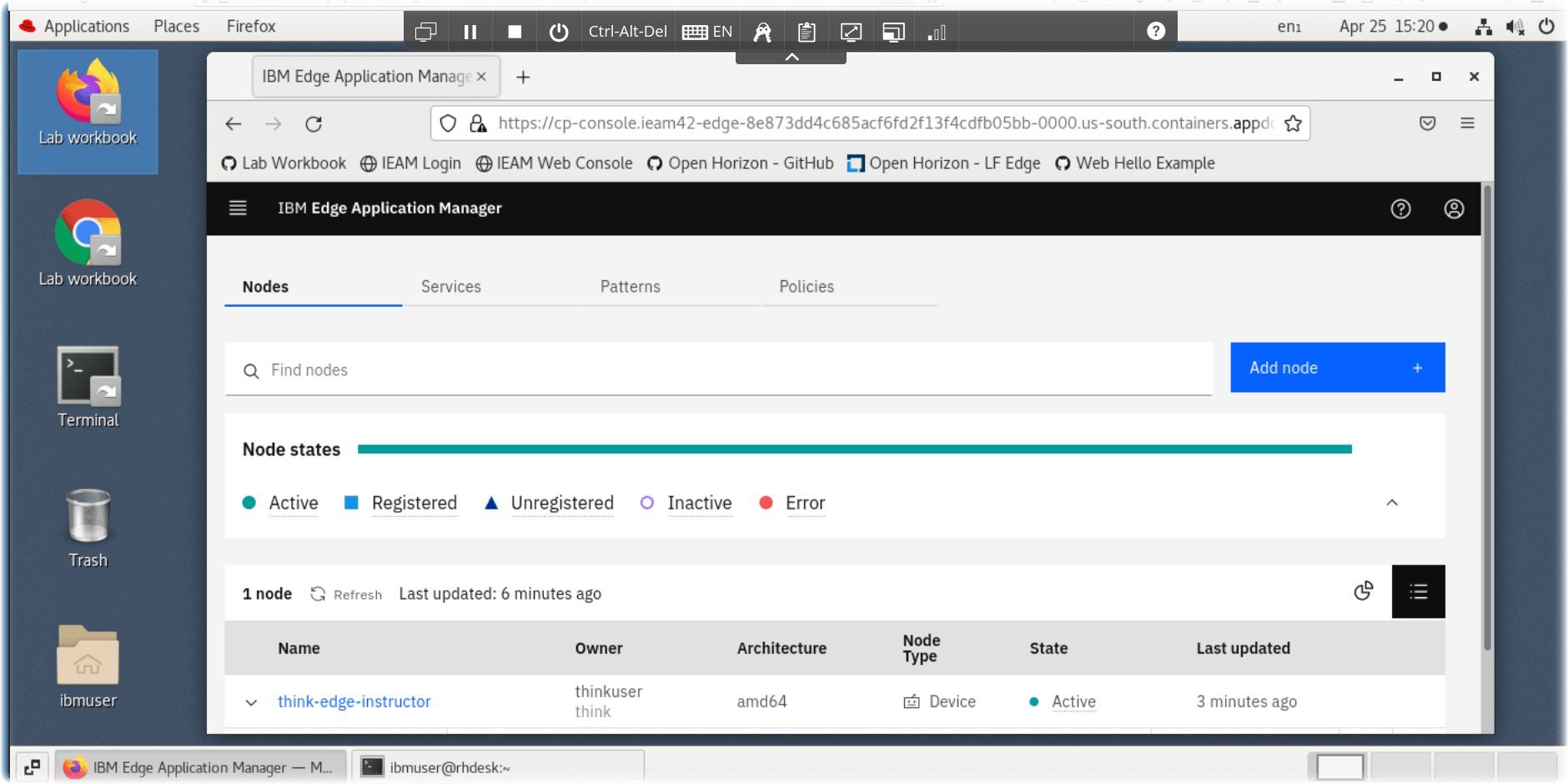Viewport: 1568px width, 784px height.
Task: Click the system volume icon
Action: (1515, 27)
